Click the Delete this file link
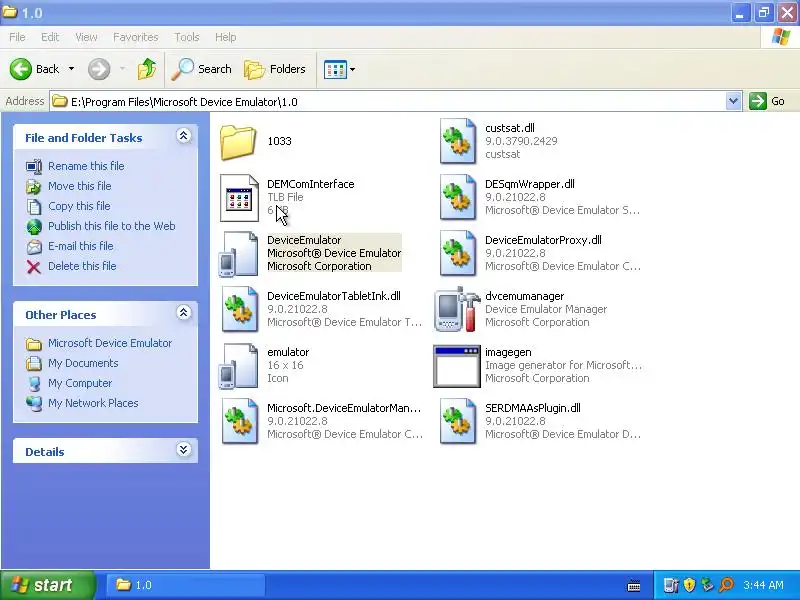 point(82,266)
